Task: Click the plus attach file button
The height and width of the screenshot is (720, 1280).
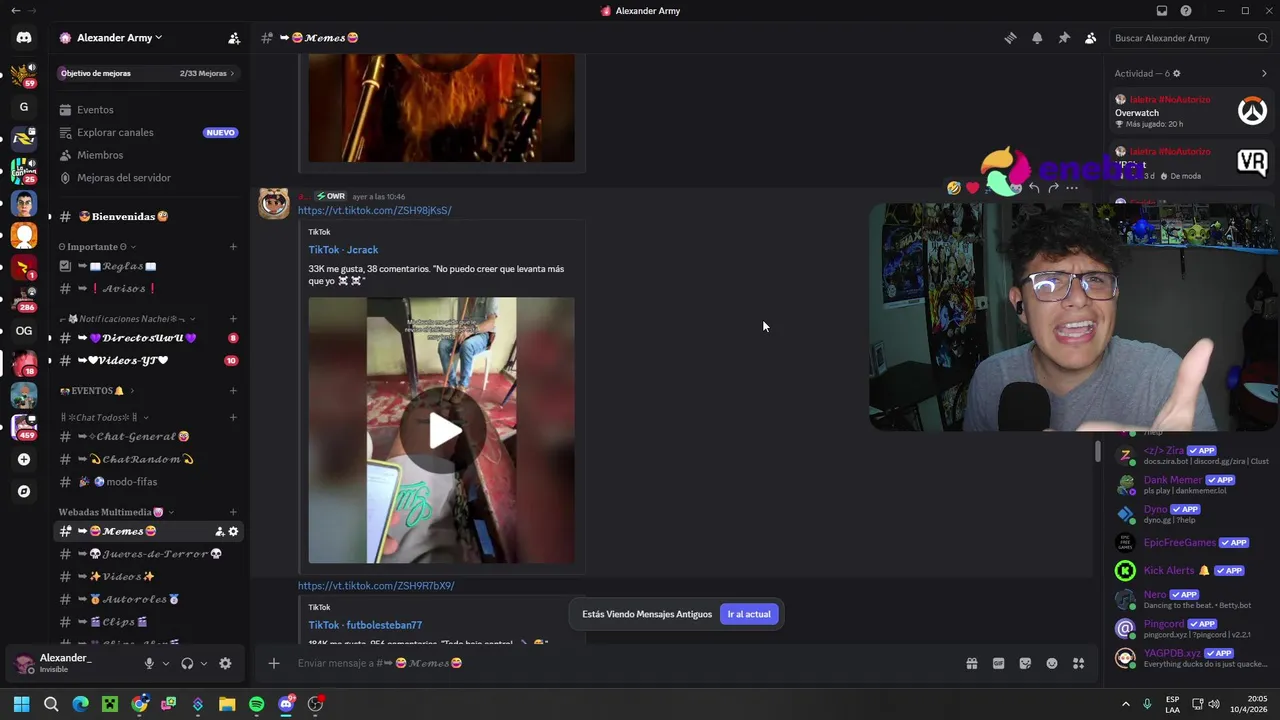Action: point(273,663)
